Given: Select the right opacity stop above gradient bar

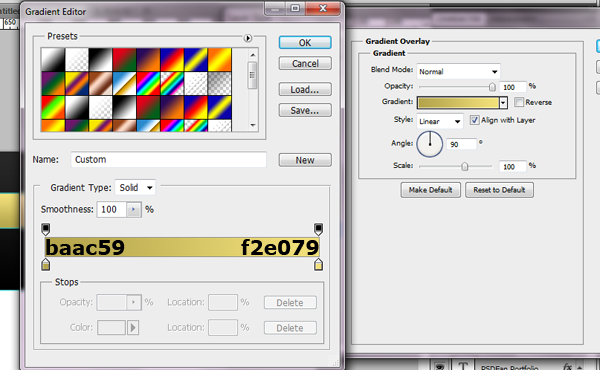Looking at the screenshot, I should click(x=318, y=229).
